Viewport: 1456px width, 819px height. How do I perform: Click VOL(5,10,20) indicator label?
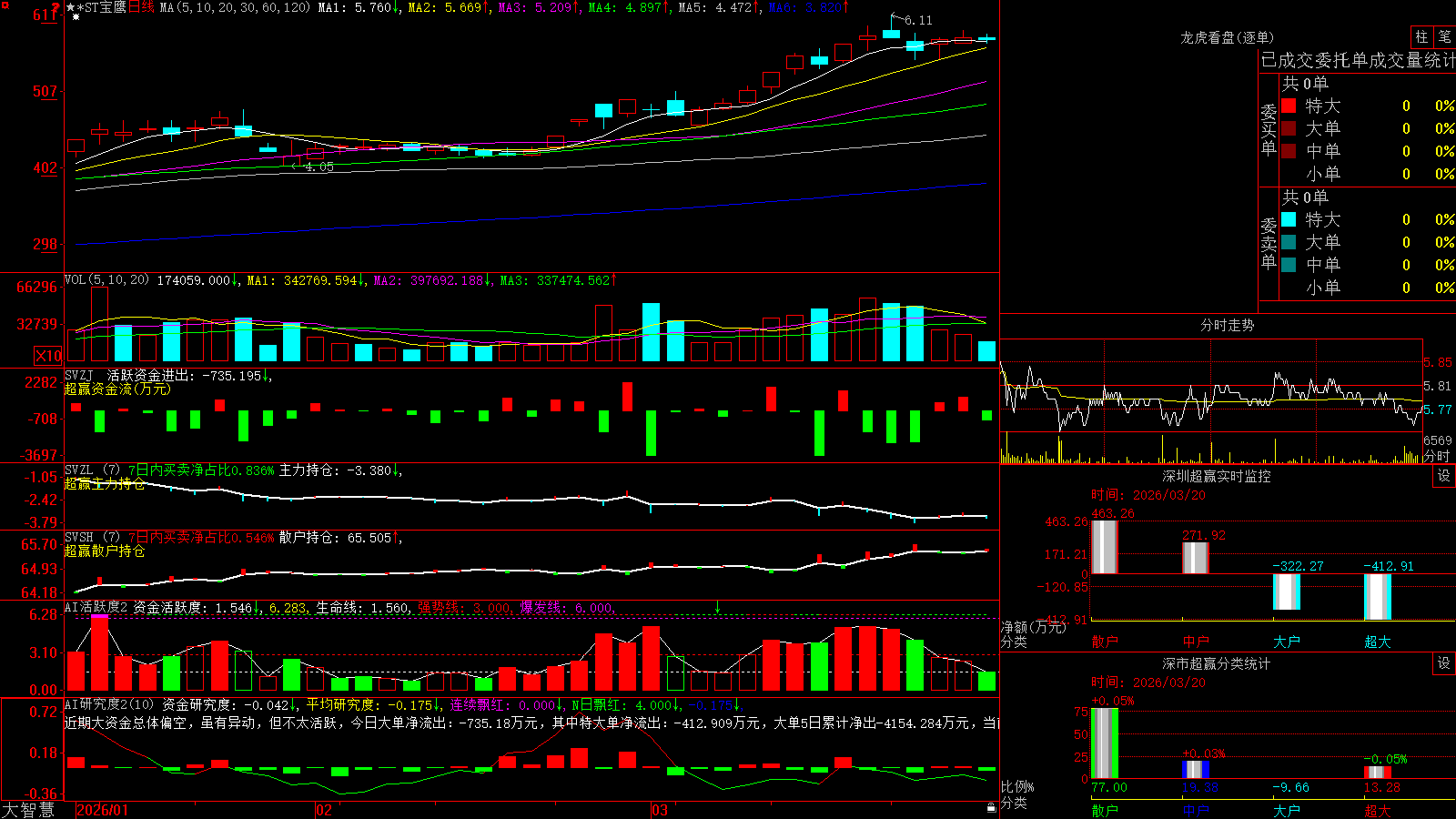click(106, 280)
